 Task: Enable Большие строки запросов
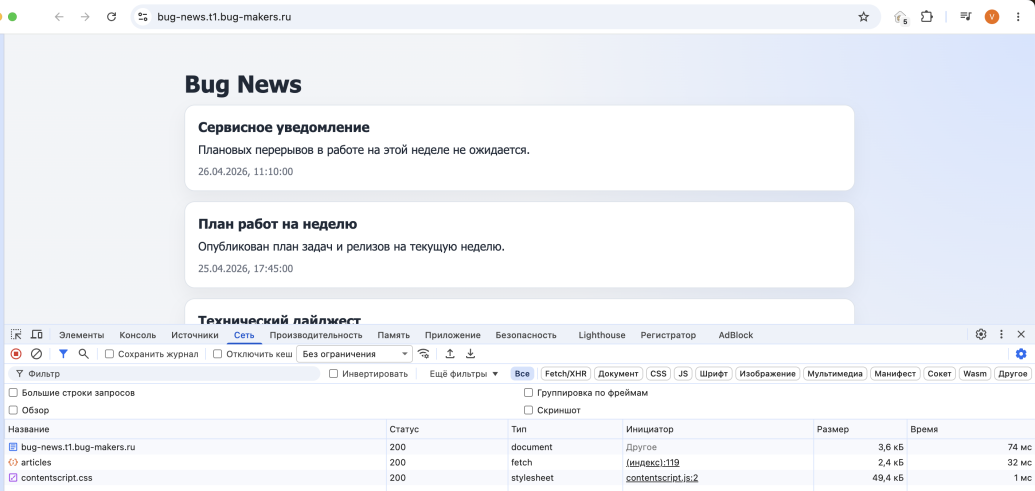click(13, 393)
